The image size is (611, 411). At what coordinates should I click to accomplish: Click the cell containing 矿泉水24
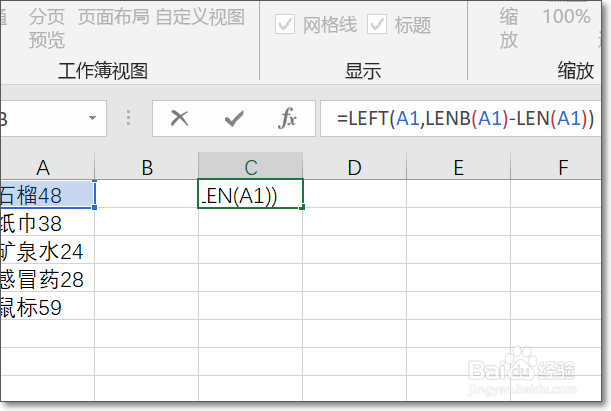43,251
